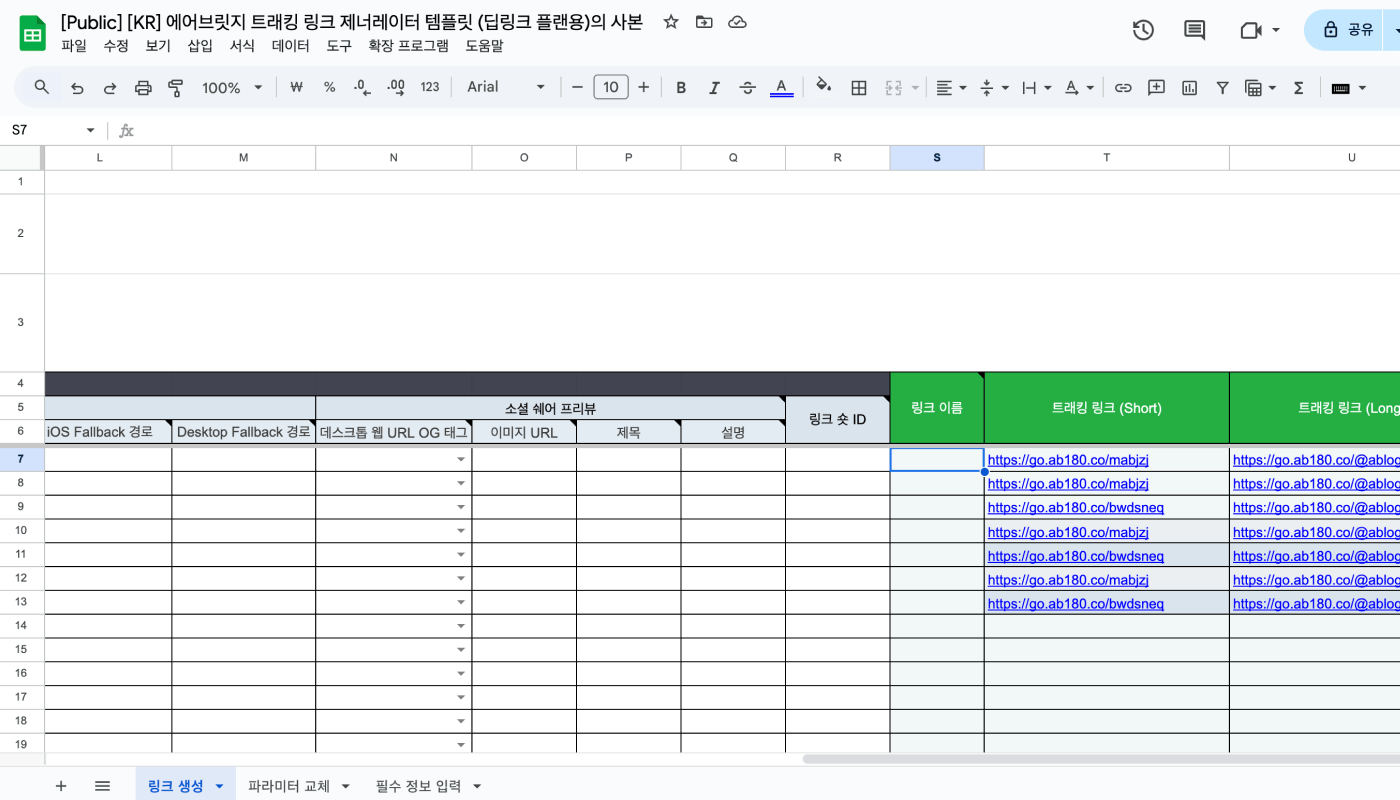
Task: Check cloud save status icon
Action: (x=737, y=22)
